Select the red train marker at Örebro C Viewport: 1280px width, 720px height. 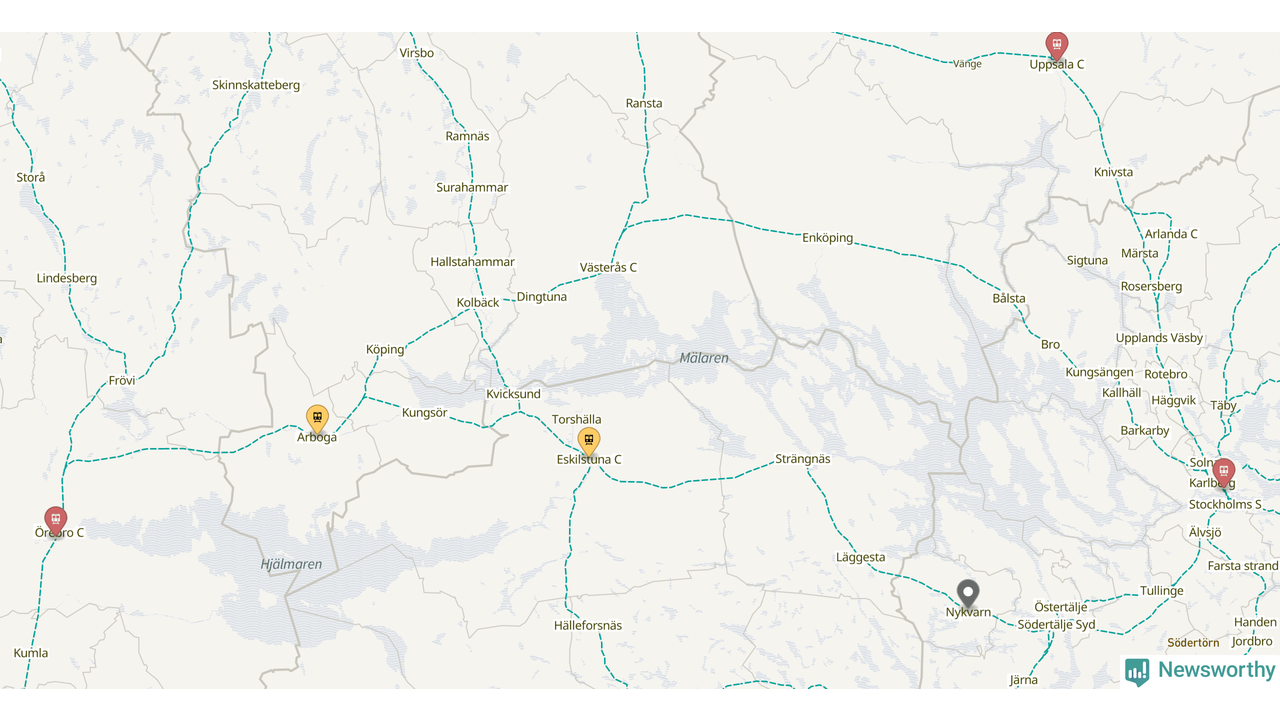[56, 520]
